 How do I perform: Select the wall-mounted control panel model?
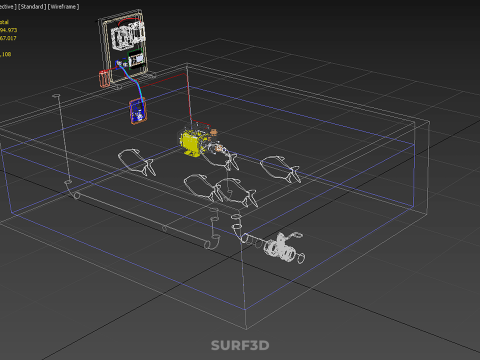(124, 46)
